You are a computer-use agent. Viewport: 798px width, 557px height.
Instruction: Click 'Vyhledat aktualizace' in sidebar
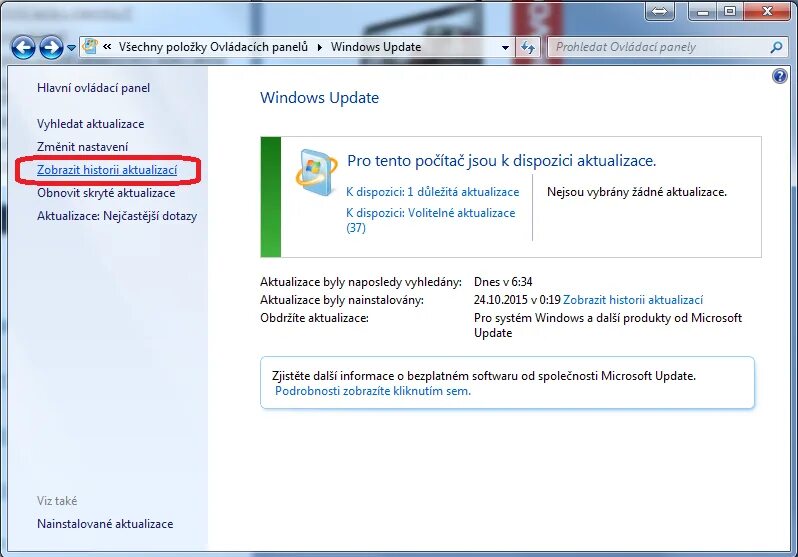91,124
